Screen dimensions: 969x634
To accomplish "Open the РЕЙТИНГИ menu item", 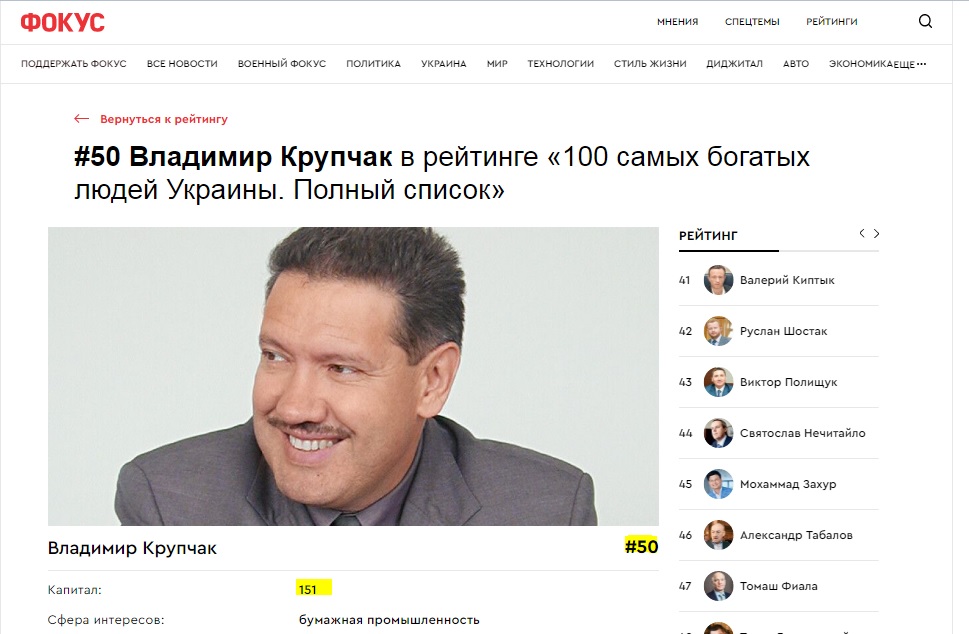I will click(831, 22).
